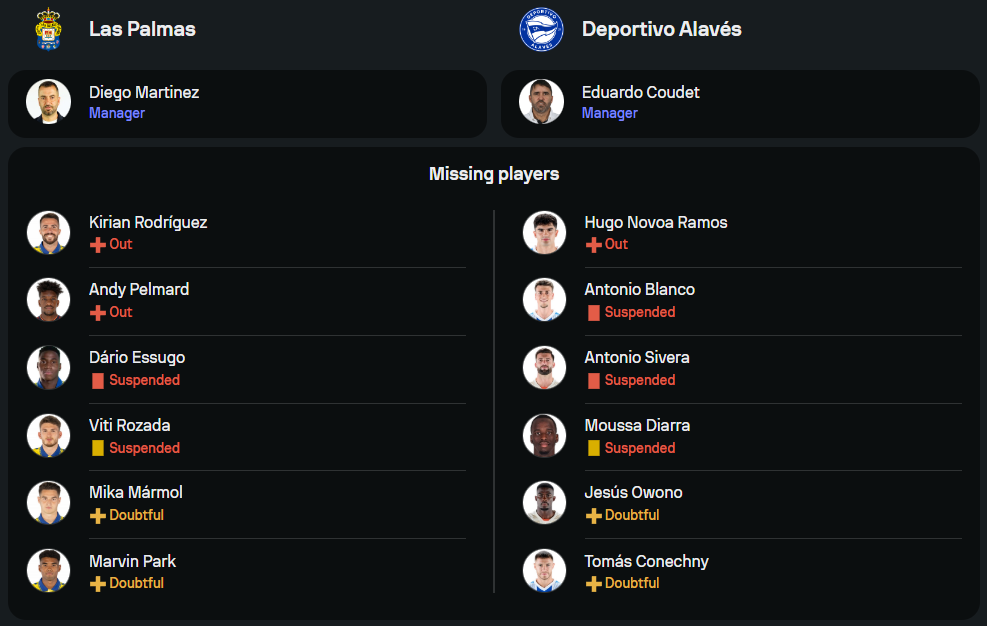This screenshot has height=626, width=987.
Task: Click the doubtful cross icon for Mika Mármol
Action: pos(98,516)
